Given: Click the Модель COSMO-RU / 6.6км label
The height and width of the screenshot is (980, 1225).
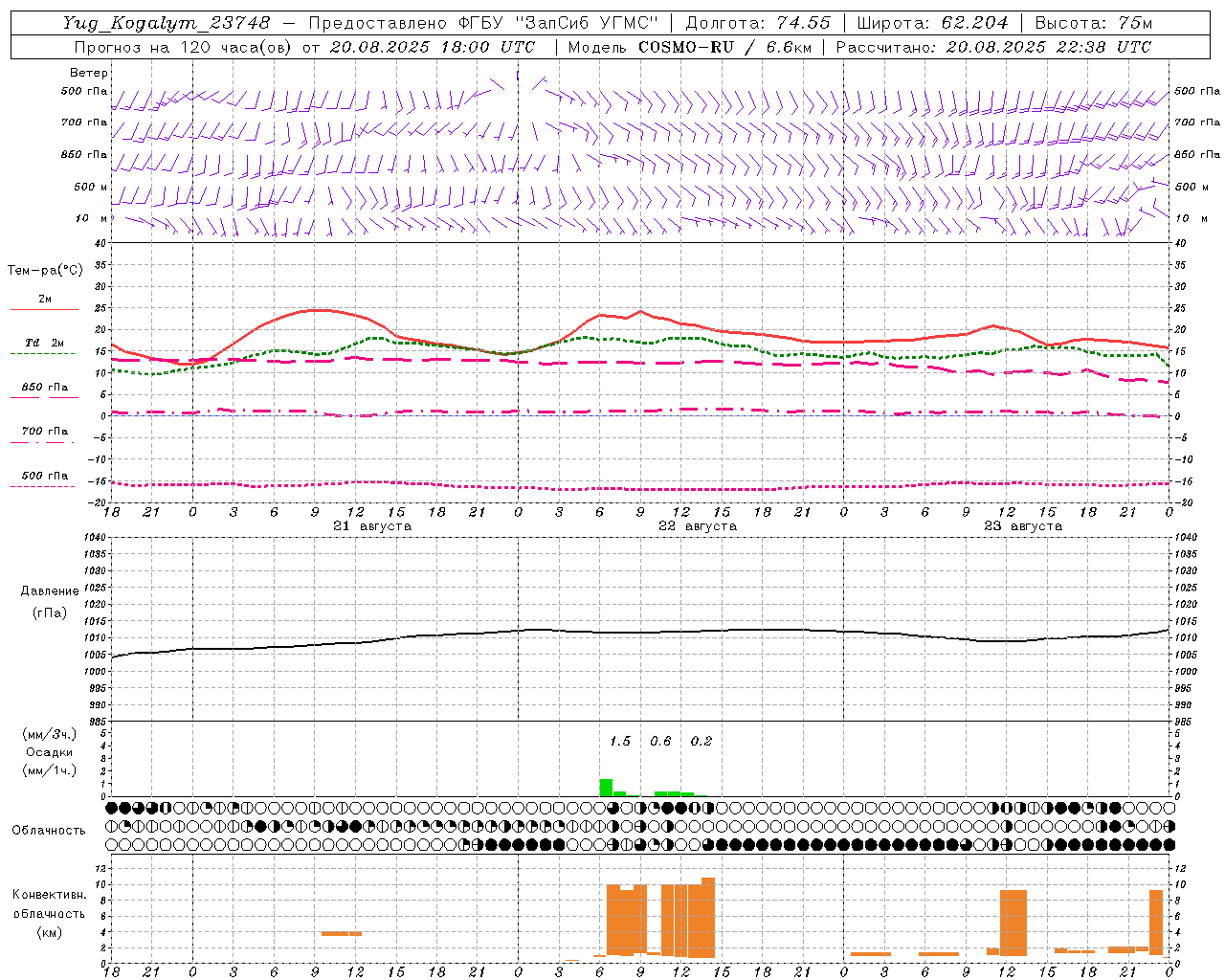Looking at the screenshot, I should [689, 47].
